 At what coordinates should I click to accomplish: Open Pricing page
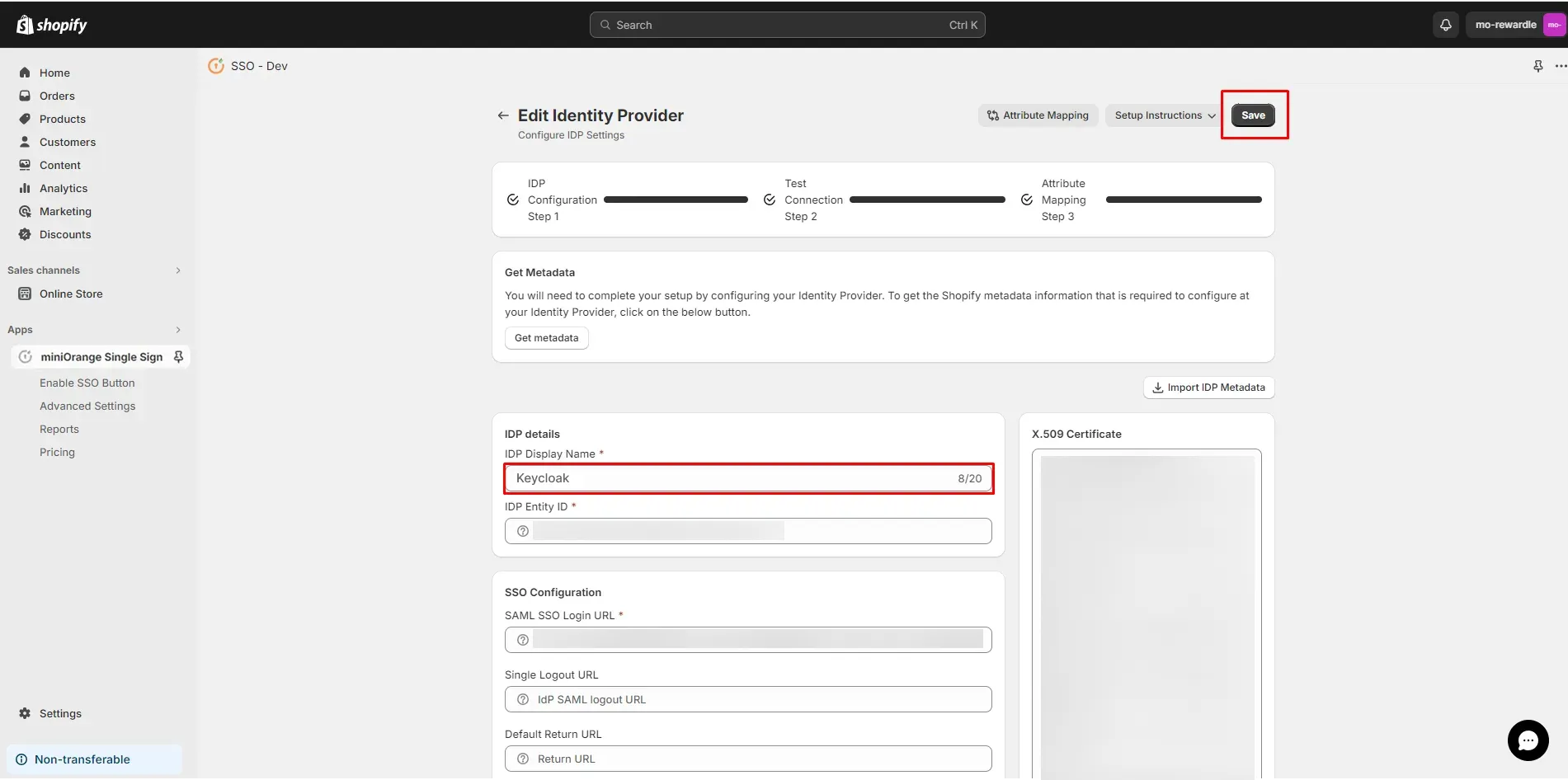point(57,452)
